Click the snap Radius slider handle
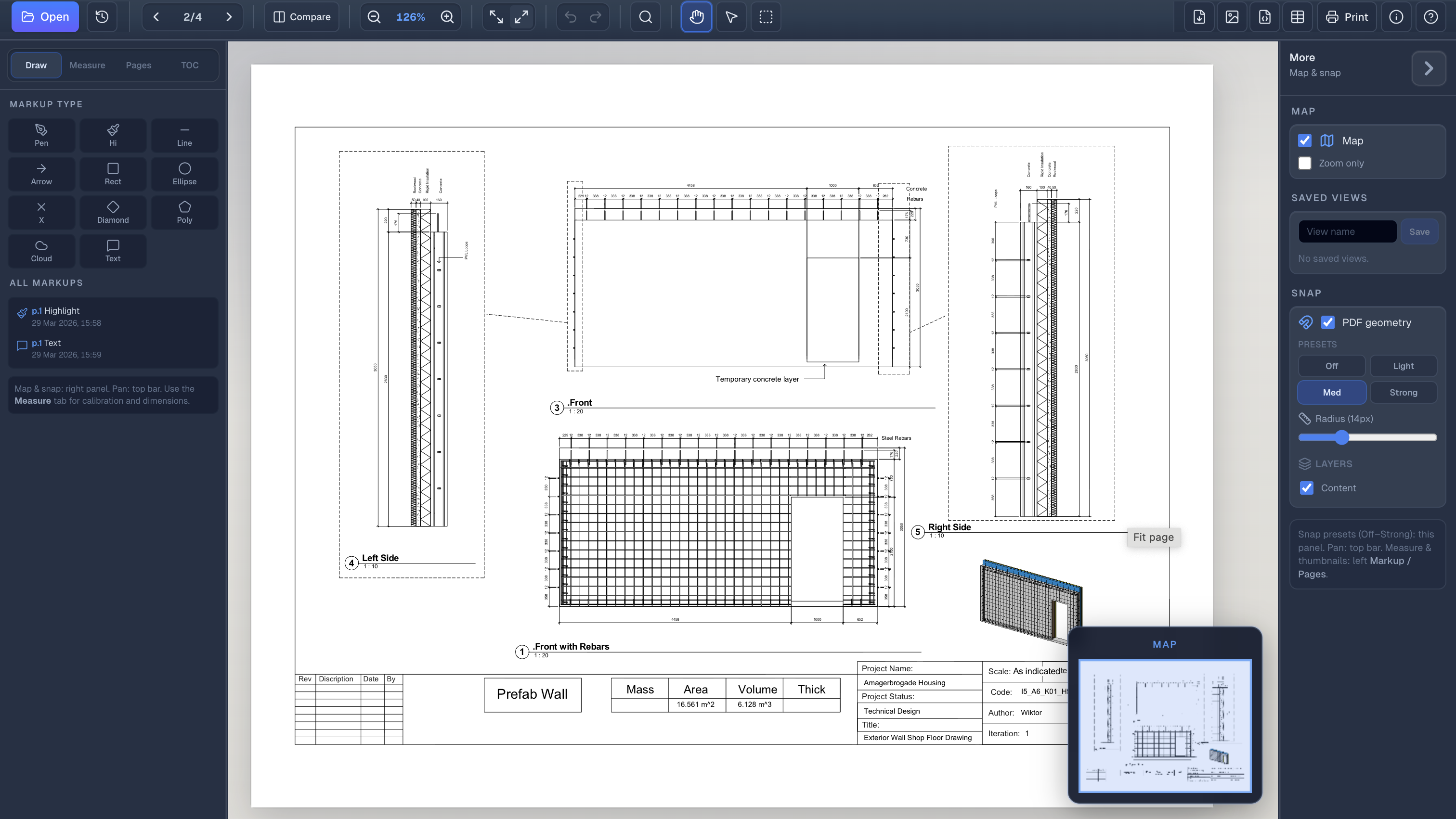Screen dimensions: 1456x819 pos(1342,437)
